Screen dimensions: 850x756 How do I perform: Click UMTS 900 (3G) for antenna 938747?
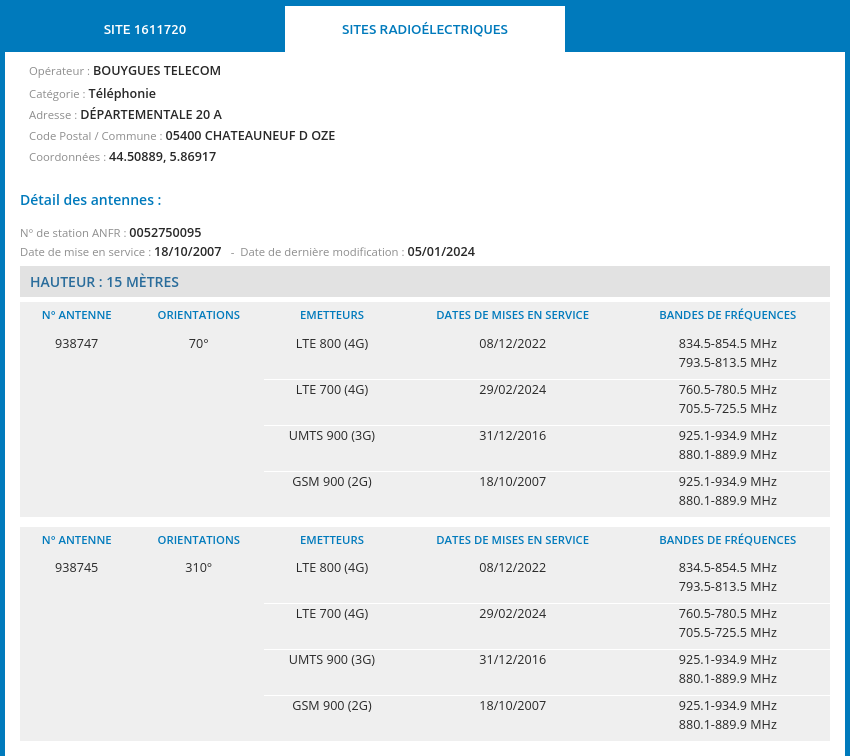click(x=332, y=436)
